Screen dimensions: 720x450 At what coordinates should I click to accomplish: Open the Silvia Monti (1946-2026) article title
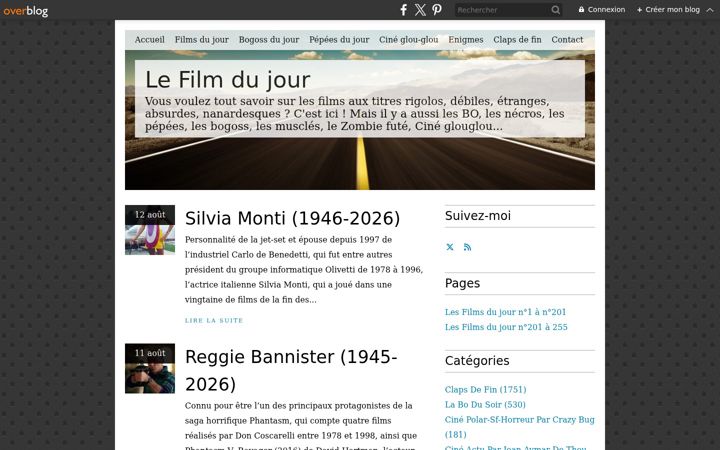click(x=292, y=218)
